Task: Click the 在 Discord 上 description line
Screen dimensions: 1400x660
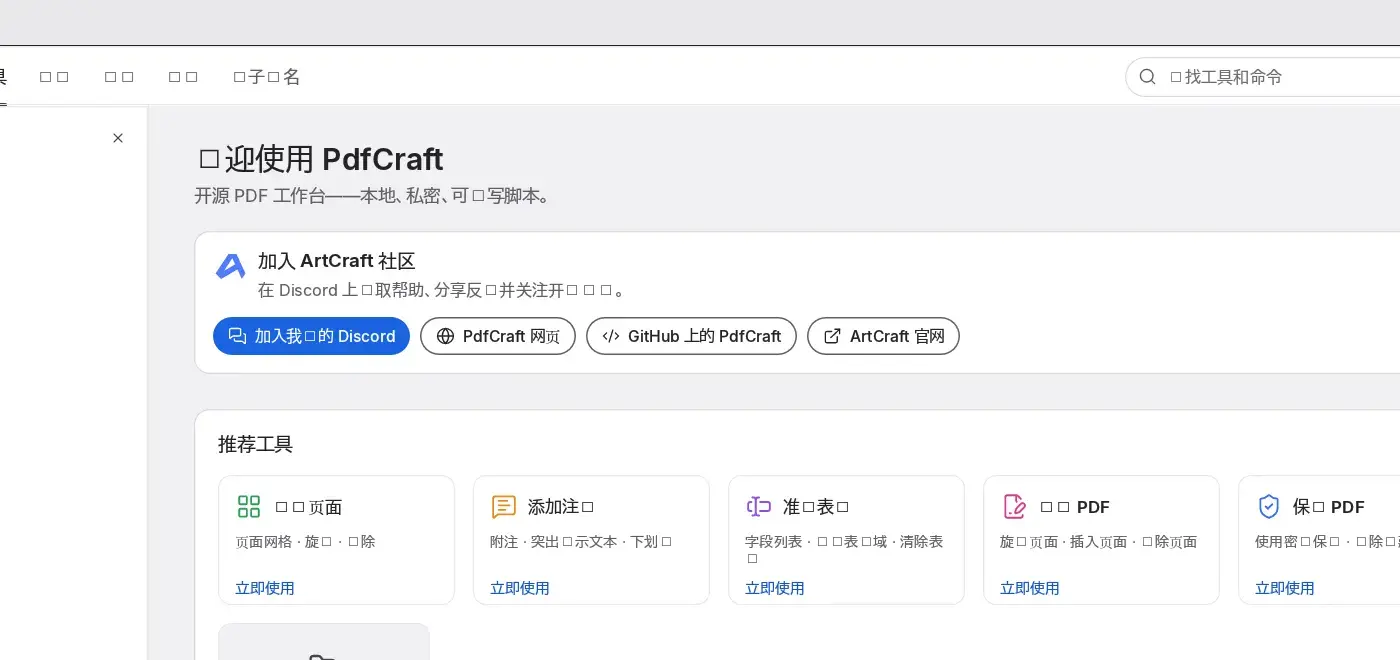Action: [442, 291]
